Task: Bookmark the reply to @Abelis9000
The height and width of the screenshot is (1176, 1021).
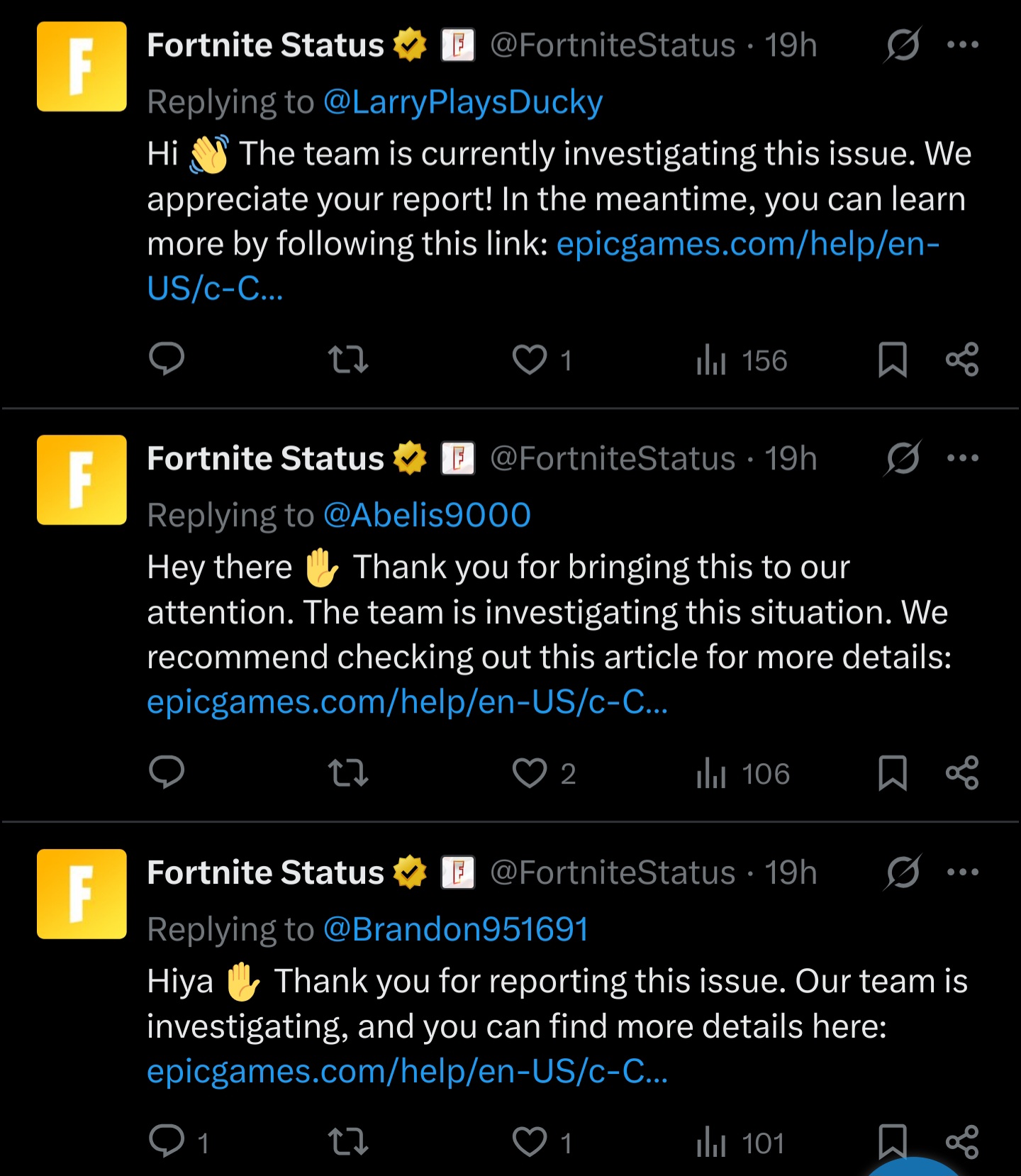Action: 893,772
